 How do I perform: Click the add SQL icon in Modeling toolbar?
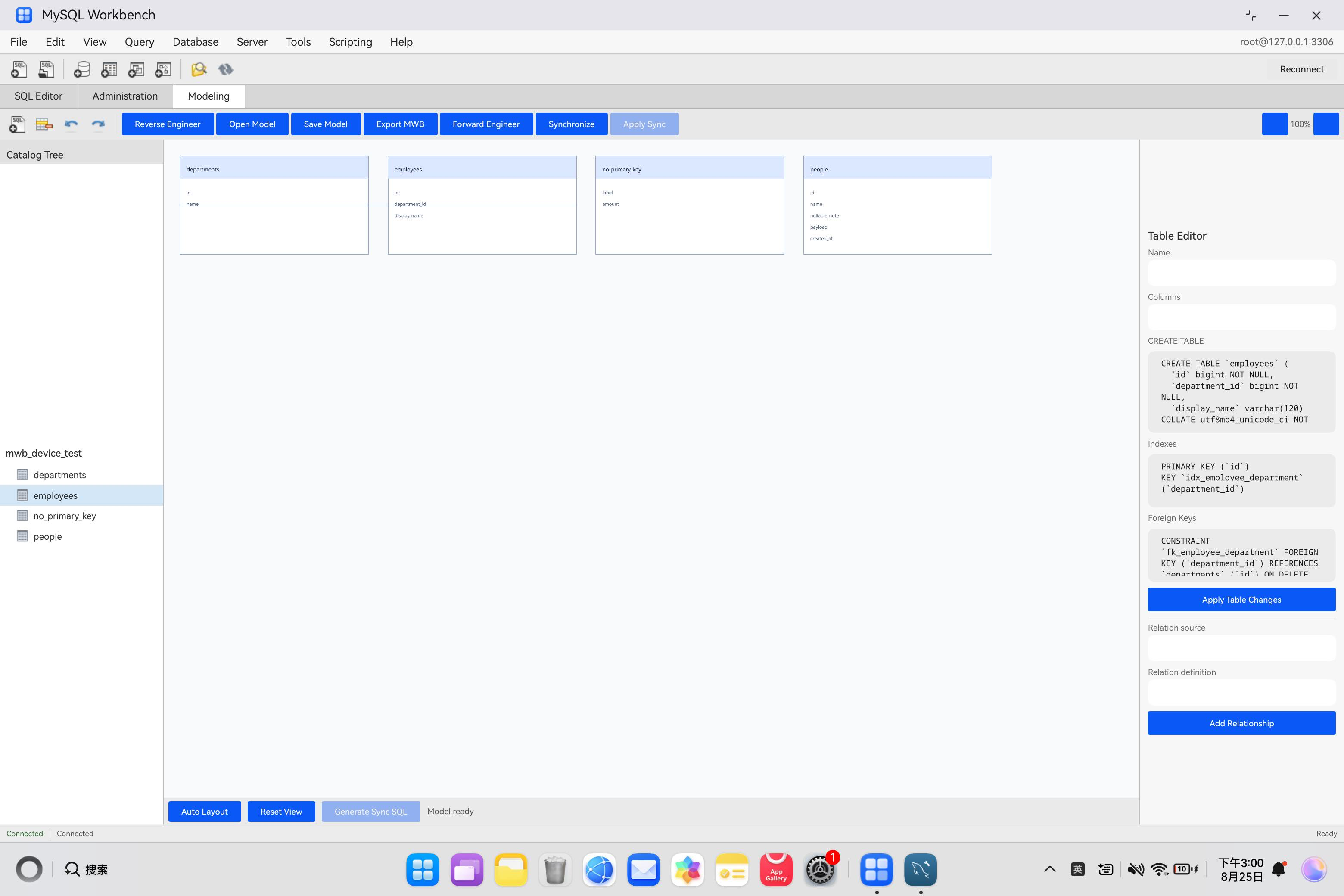[x=17, y=124]
